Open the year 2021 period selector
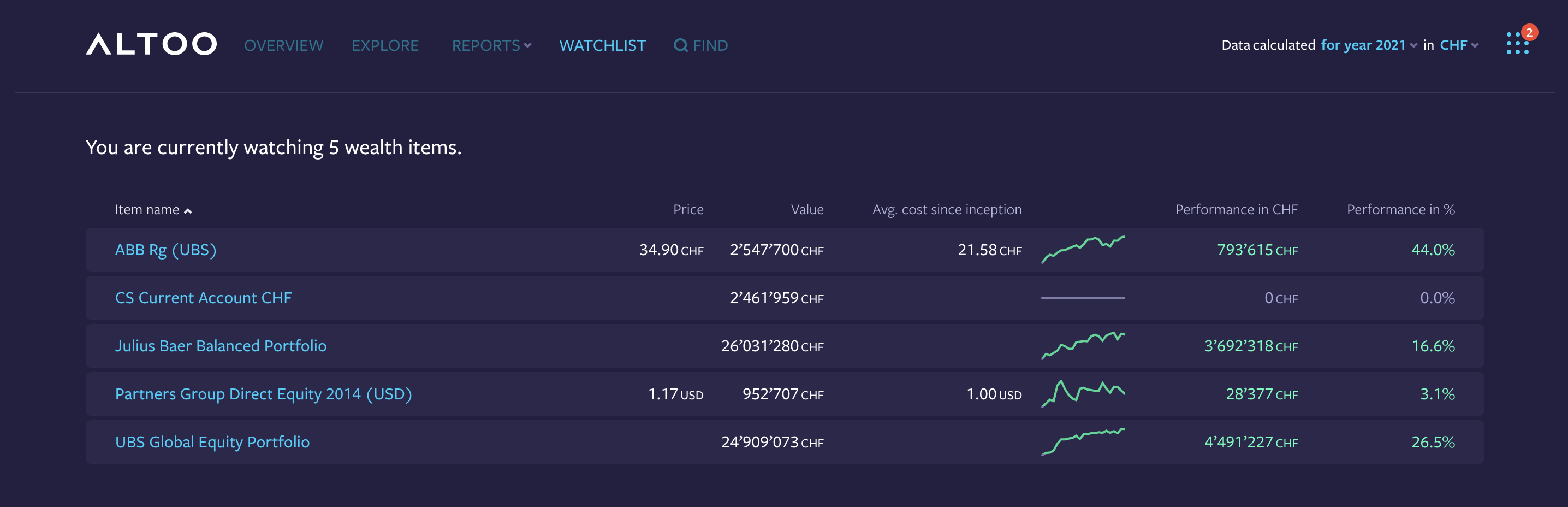This screenshot has height=507, width=1568. click(1368, 45)
